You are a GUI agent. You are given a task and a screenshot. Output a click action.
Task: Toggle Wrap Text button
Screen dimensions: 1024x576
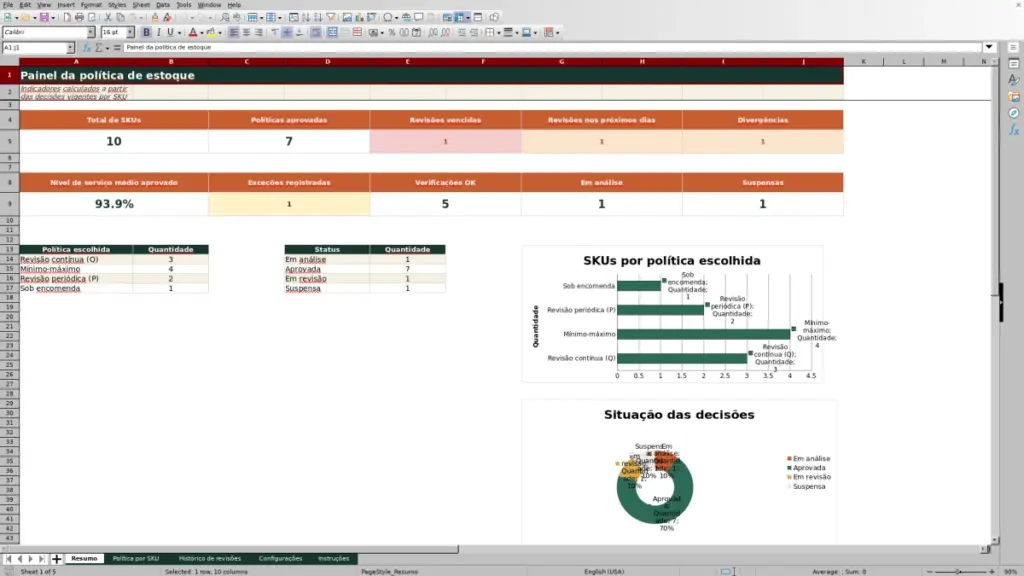pyautogui.click(x=315, y=33)
